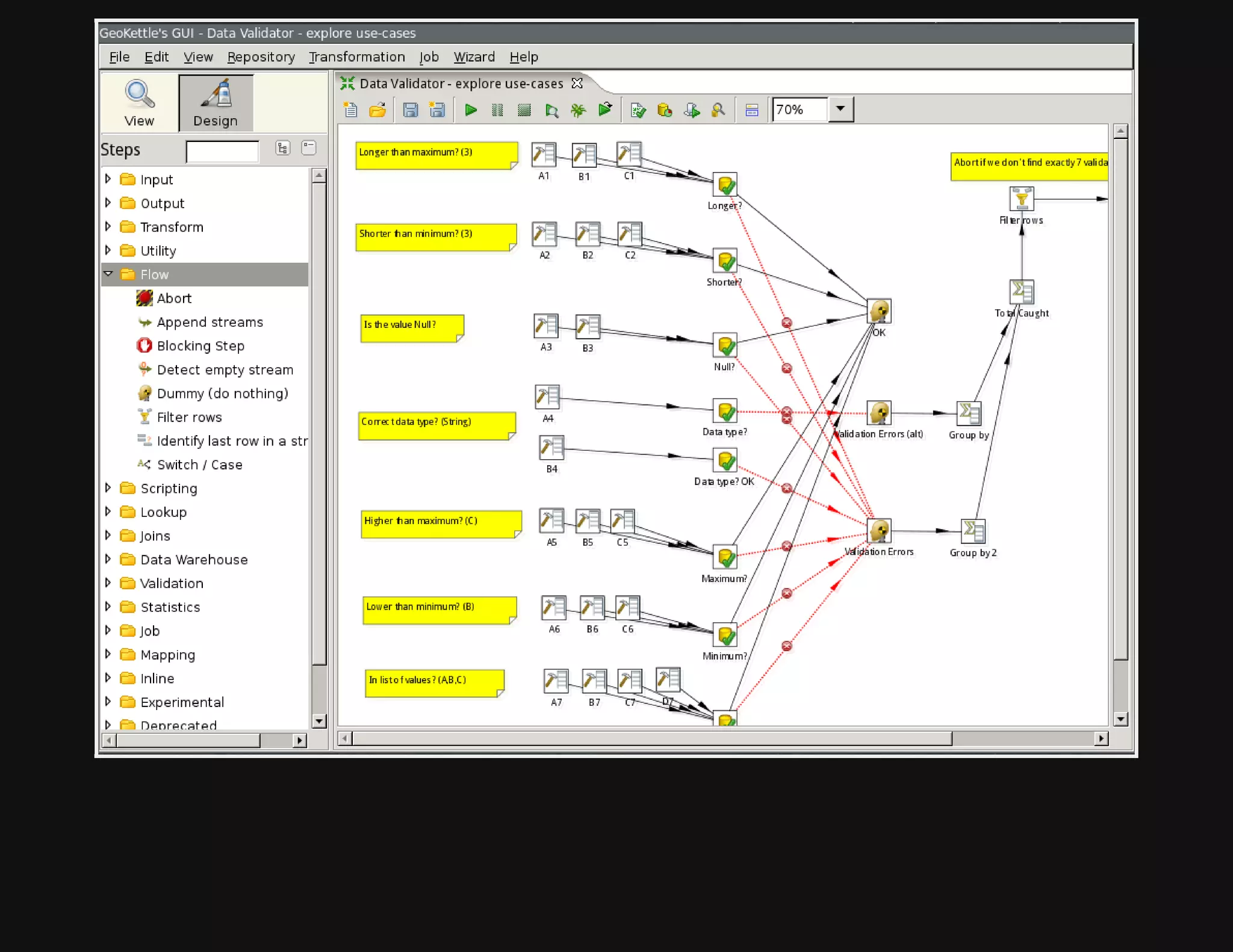Click the Pause transformation icon
Image resolution: width=1233 pixels, height=952 pixels.
tap(497, 110)
